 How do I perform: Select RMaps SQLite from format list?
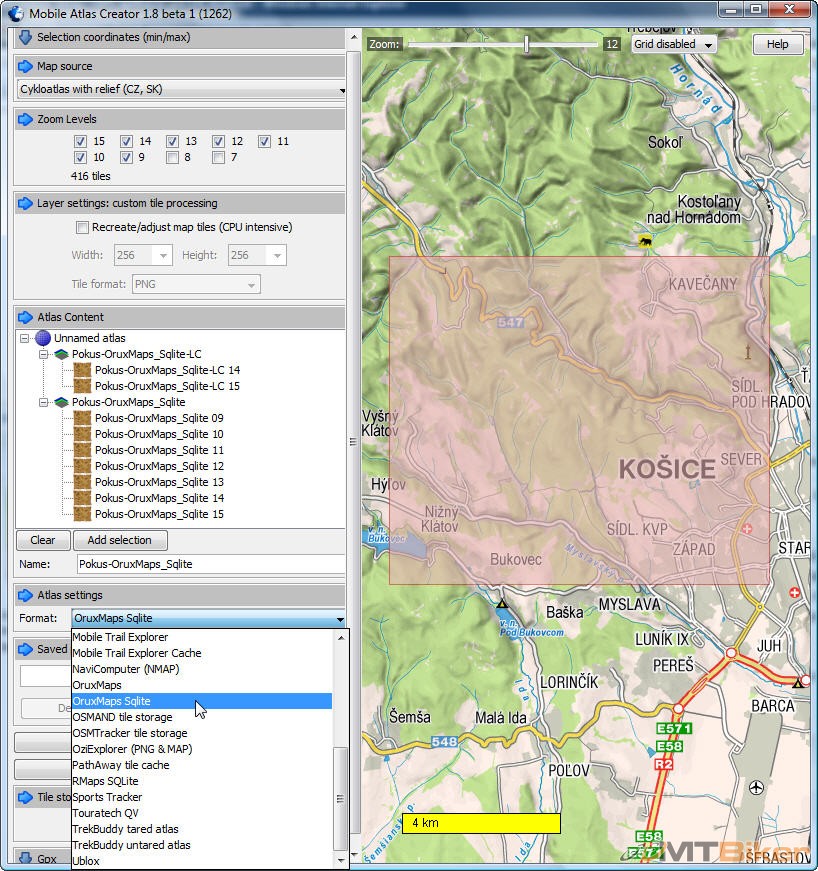(105, 781)
